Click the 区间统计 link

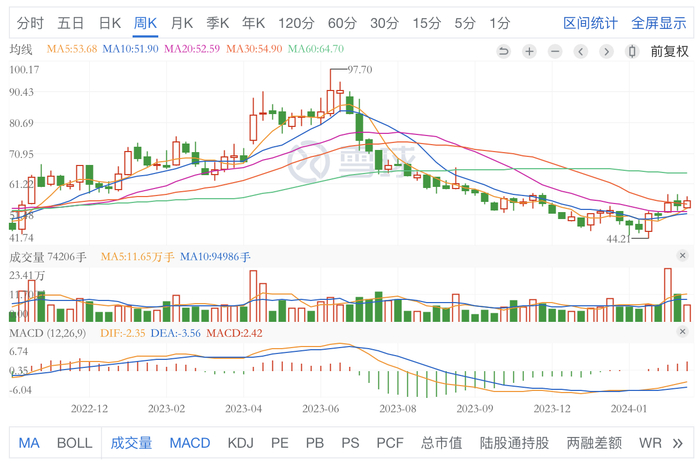590,22
